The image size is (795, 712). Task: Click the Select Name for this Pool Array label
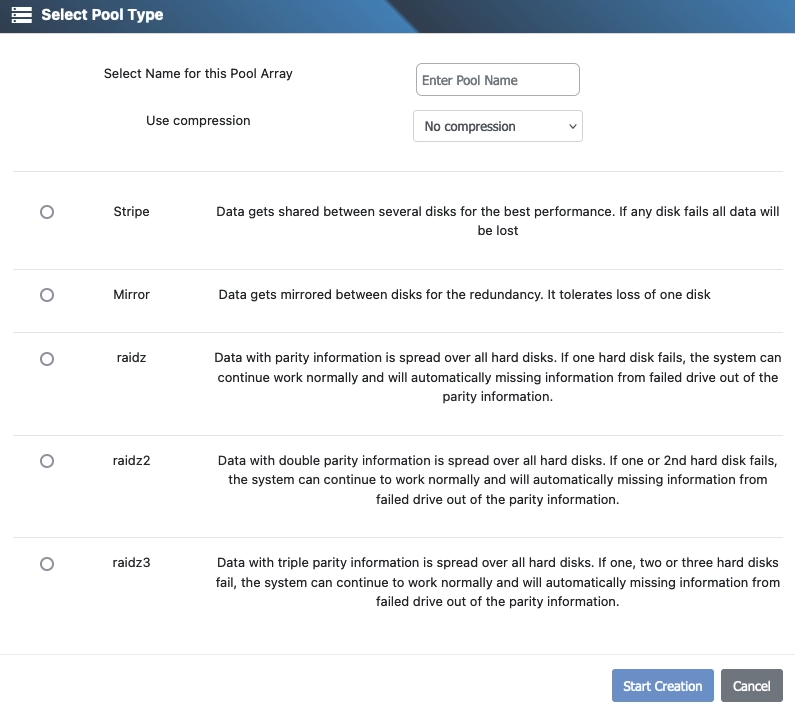coord(198,74)
